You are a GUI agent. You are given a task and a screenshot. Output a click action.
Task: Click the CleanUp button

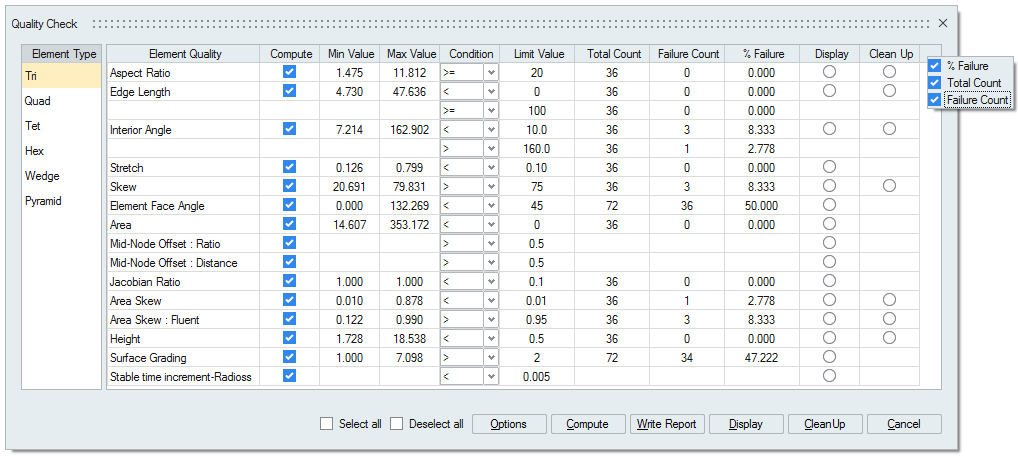click(825, 424)
